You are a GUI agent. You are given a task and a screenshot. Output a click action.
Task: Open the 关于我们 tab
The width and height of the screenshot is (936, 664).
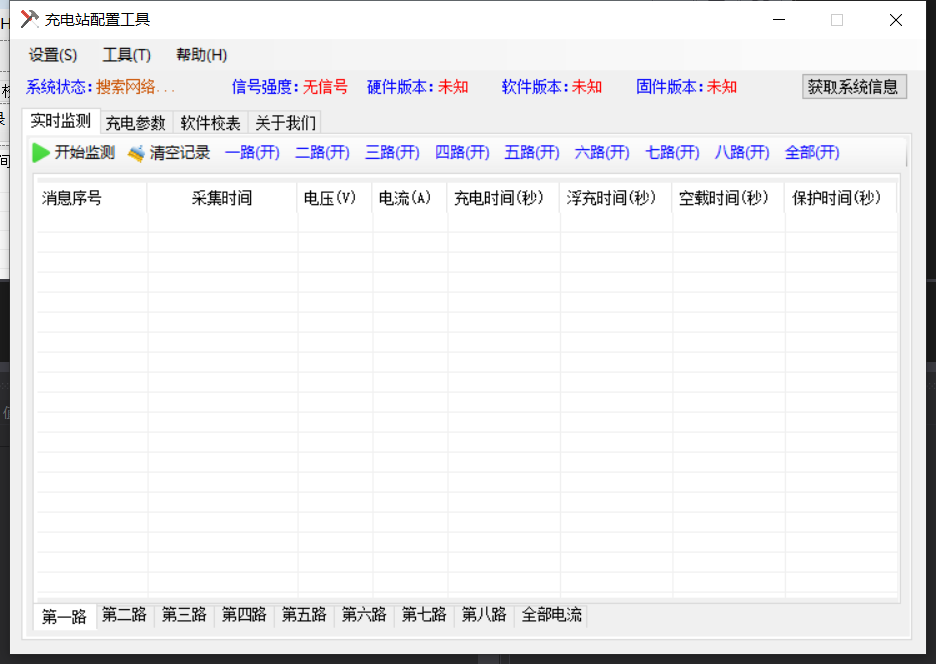285,123
